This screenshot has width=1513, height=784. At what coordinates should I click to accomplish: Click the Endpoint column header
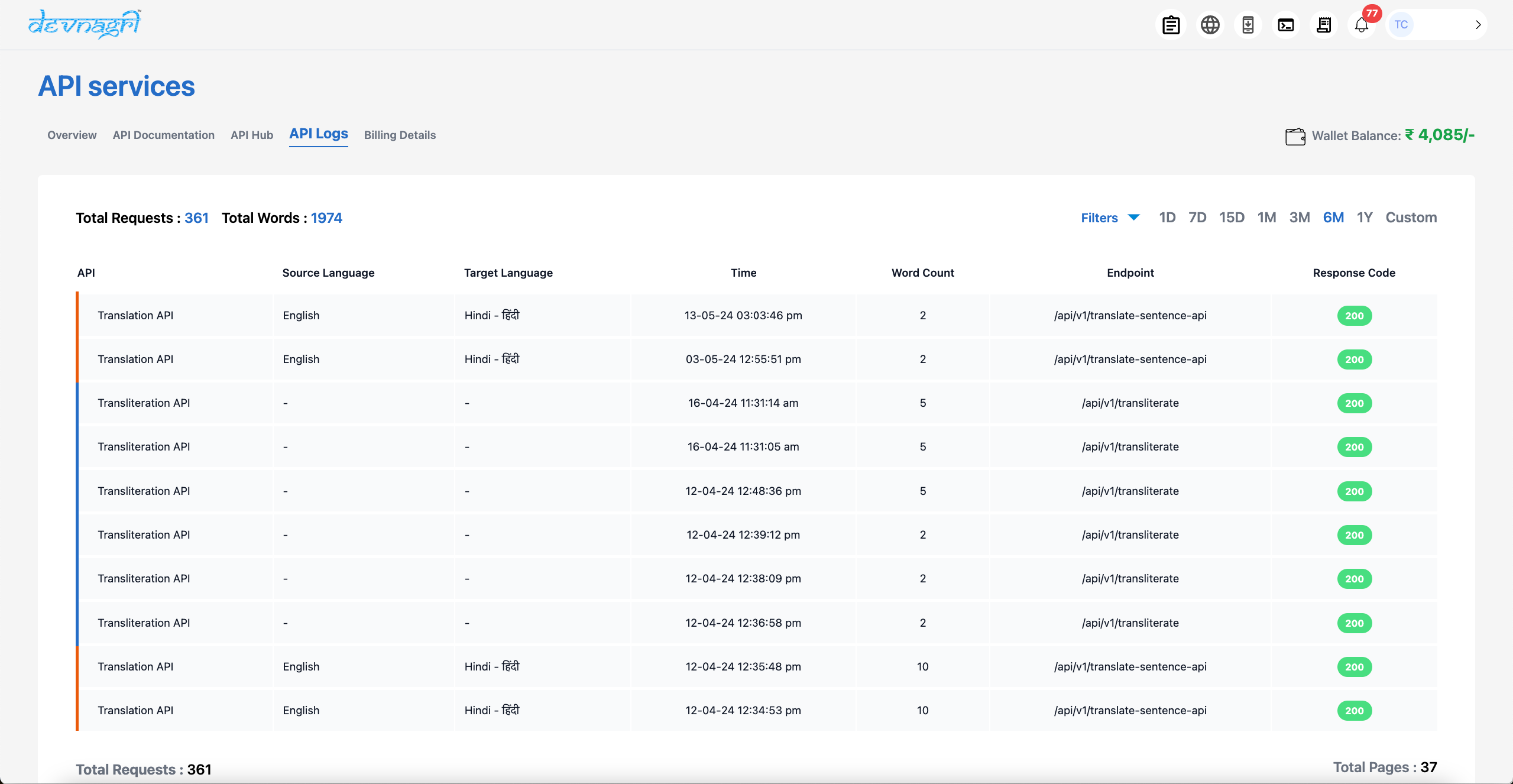click(1130, 273)
